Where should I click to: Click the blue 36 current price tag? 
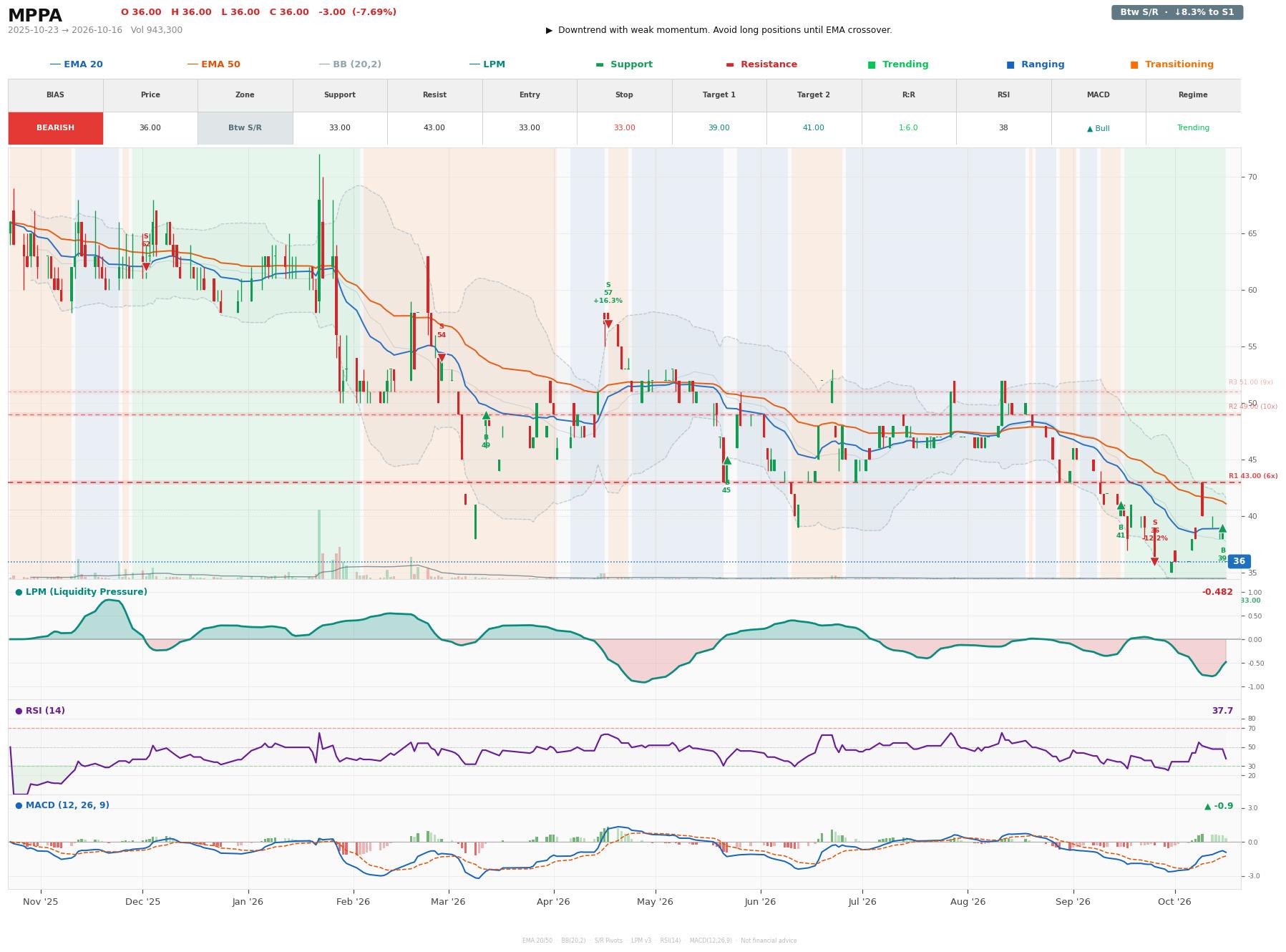(x=1239, y=562)
